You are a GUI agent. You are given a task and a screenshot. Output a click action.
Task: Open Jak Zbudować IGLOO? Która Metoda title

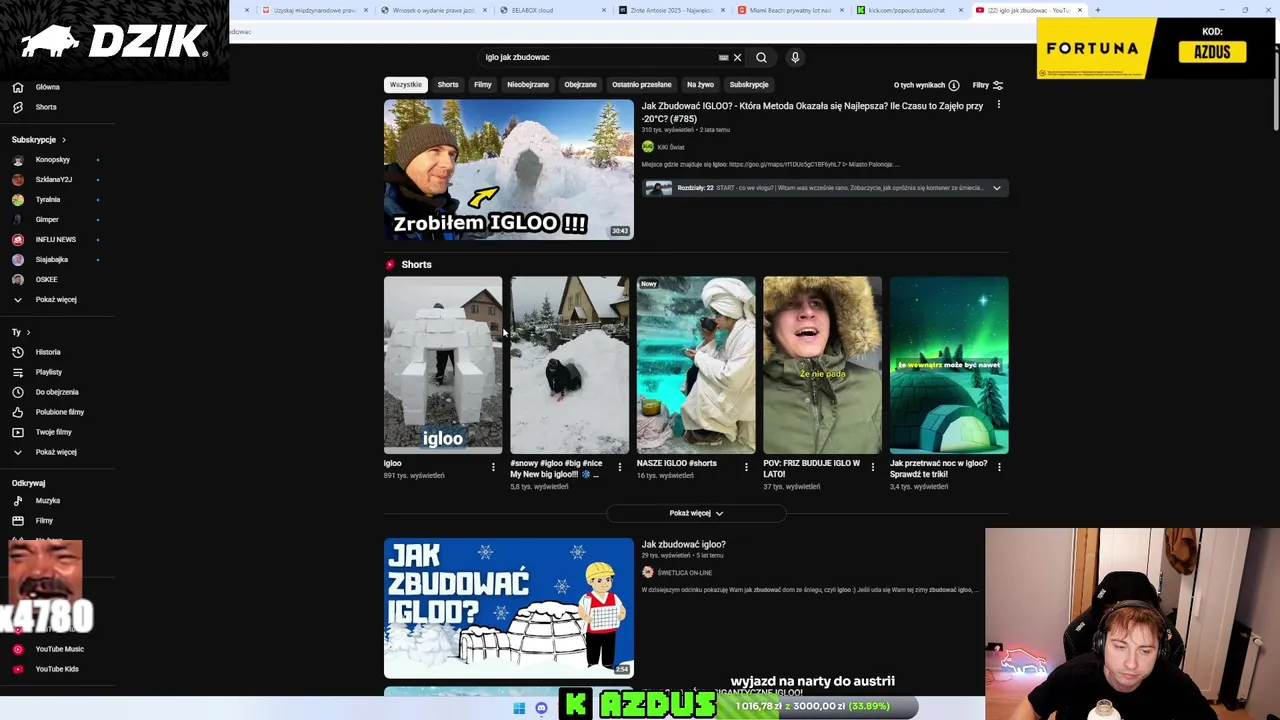(x=812, y=112)
